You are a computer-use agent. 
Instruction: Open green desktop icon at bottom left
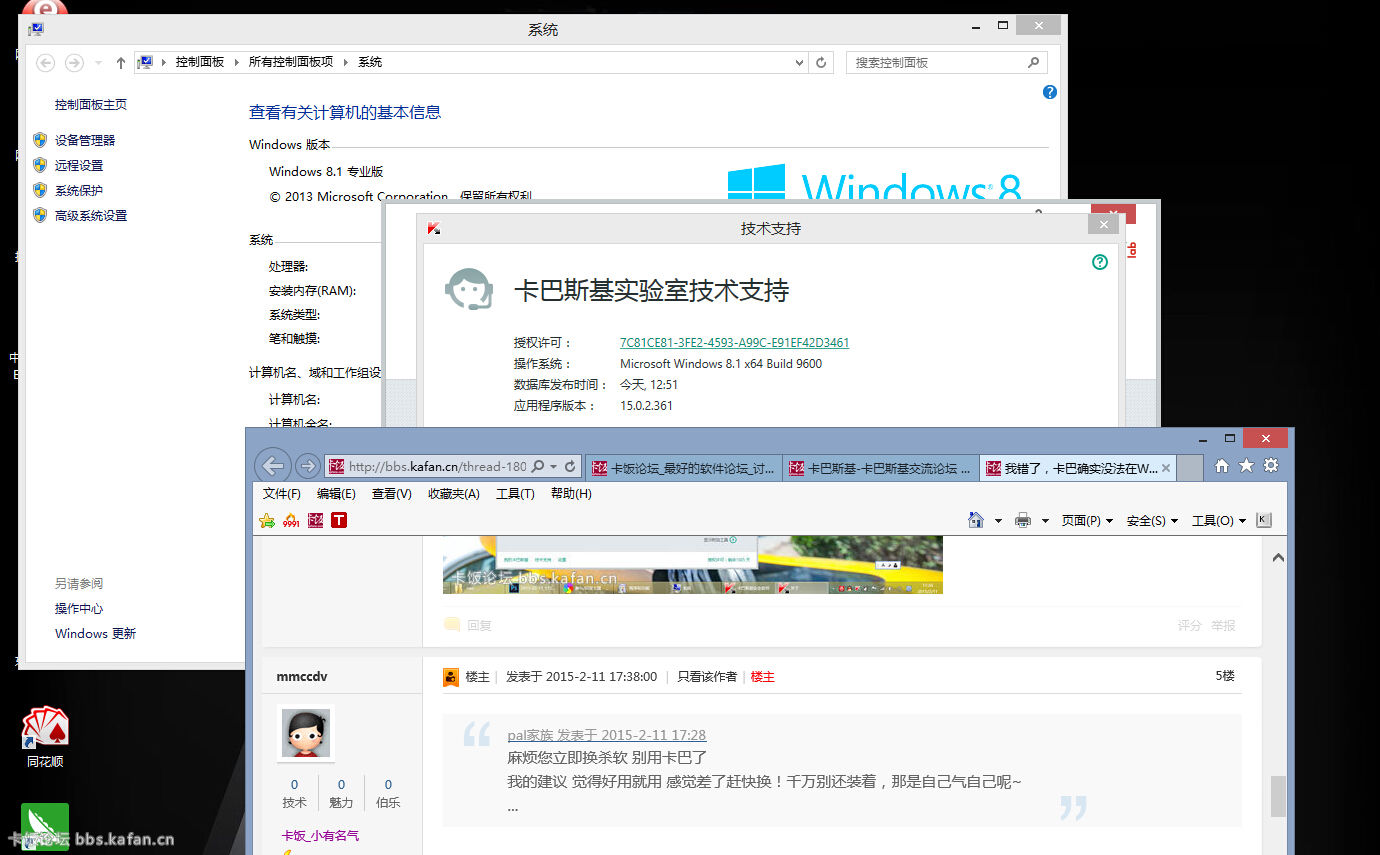(45, 826)
